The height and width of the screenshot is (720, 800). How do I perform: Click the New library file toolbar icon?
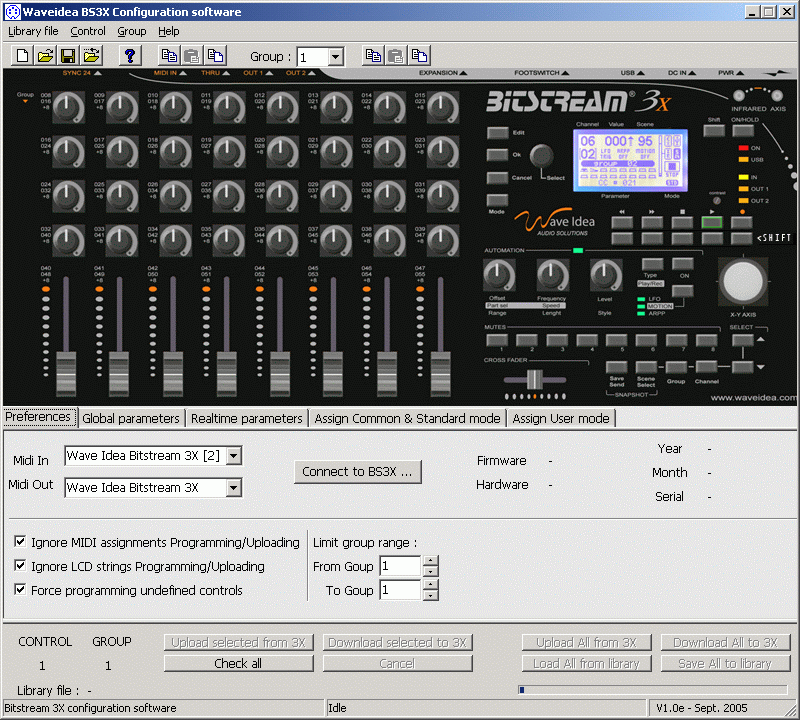pos(22,56)
